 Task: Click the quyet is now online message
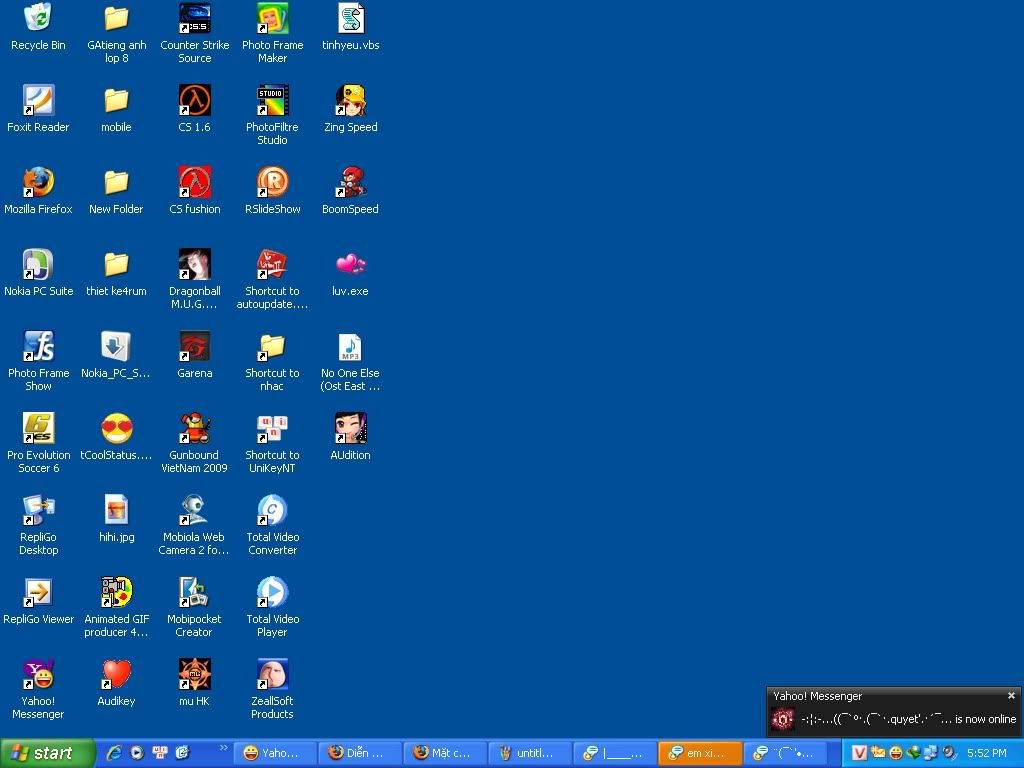[x=908, y=719]
